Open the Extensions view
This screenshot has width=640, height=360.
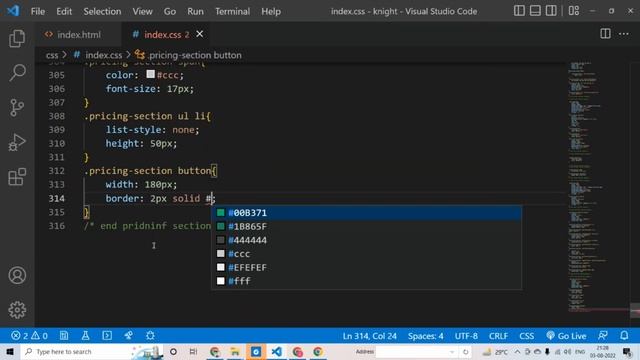(x=17, y=177)
